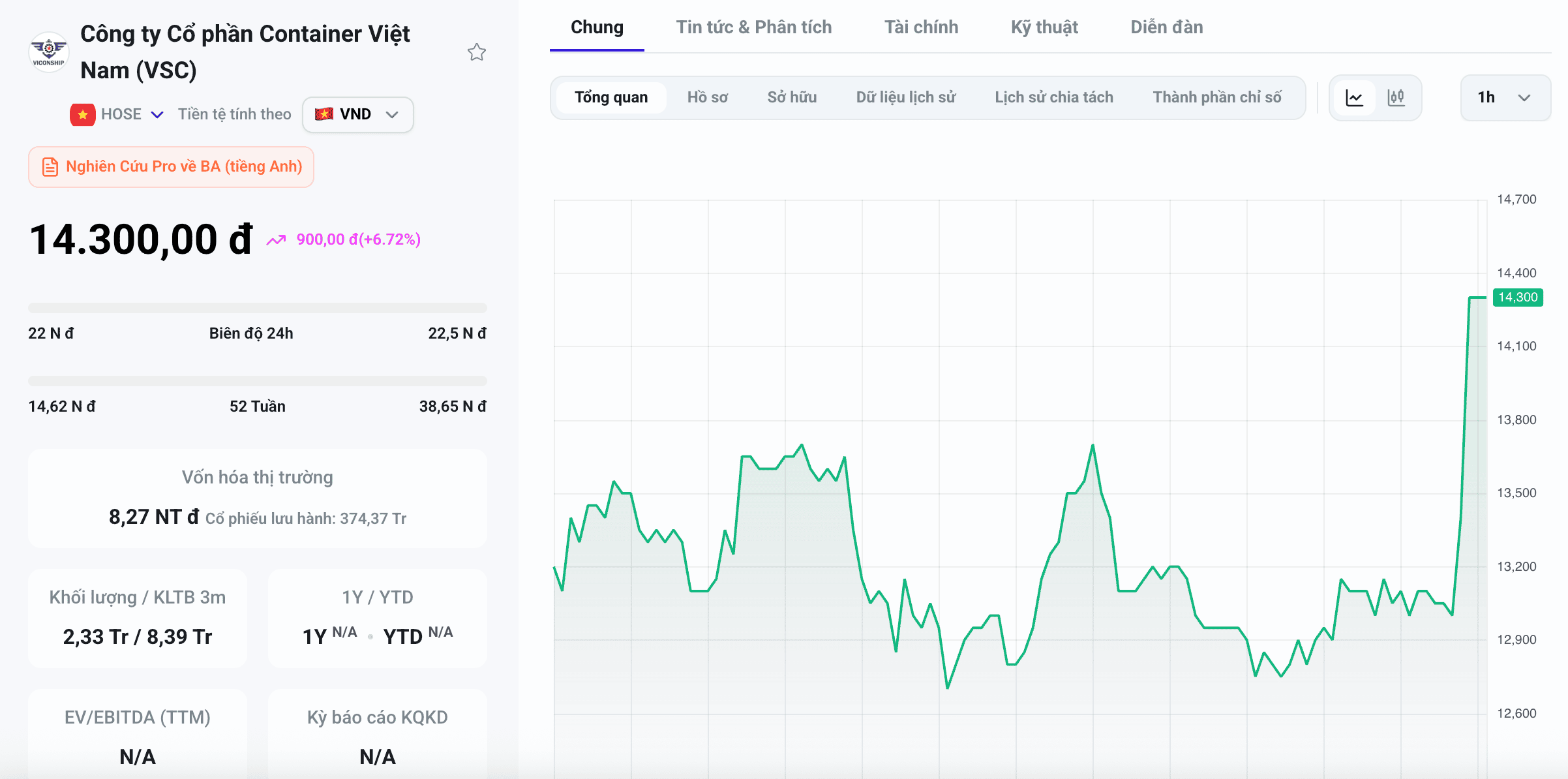The image size is (1568, 779).
Task: Go to Kỹ thuật tab
Action: tap(1044, 27)
